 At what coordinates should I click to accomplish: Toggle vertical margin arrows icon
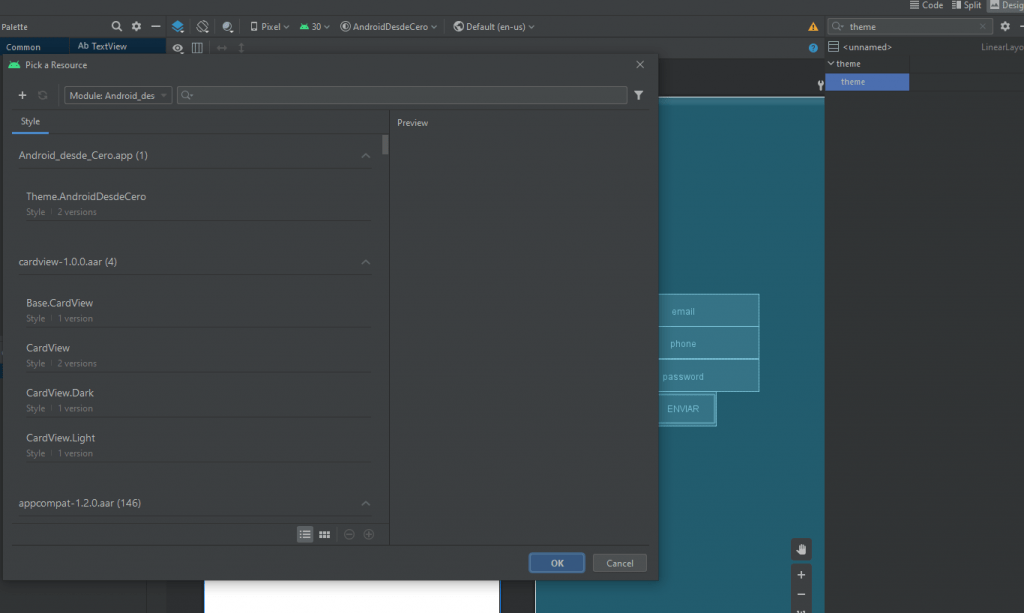click(x=241, y=48)
